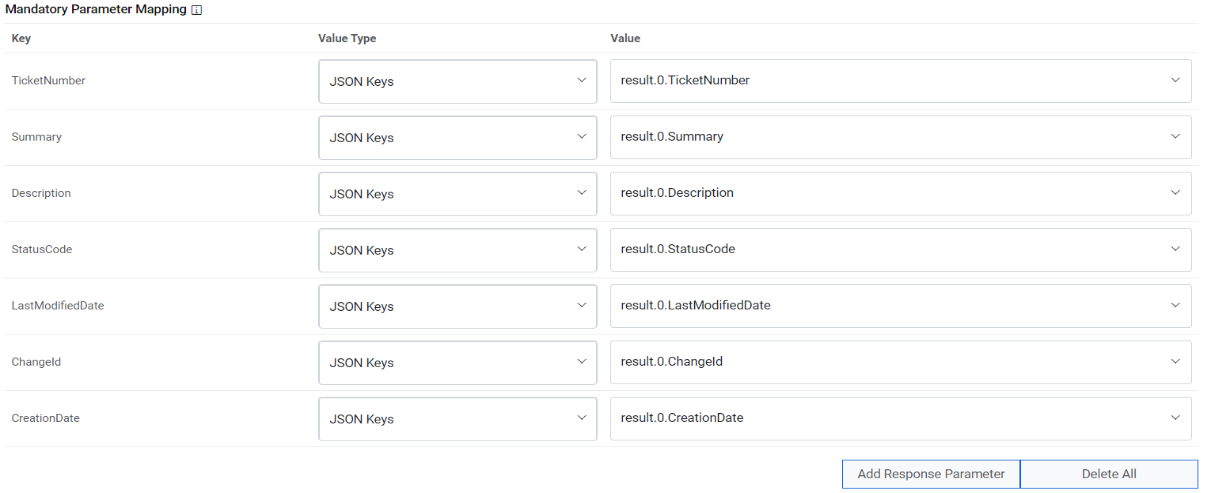Open Value Type dropdown for Summary
1211x493 pixels.
[457, 137]
